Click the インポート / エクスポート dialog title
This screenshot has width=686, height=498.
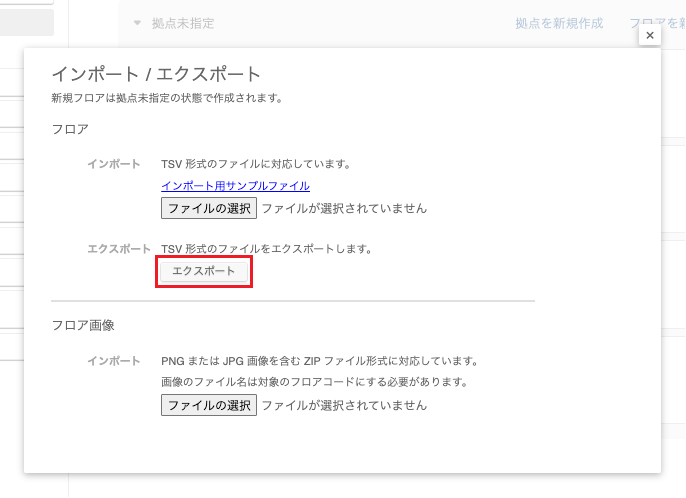tap(156, 74)
